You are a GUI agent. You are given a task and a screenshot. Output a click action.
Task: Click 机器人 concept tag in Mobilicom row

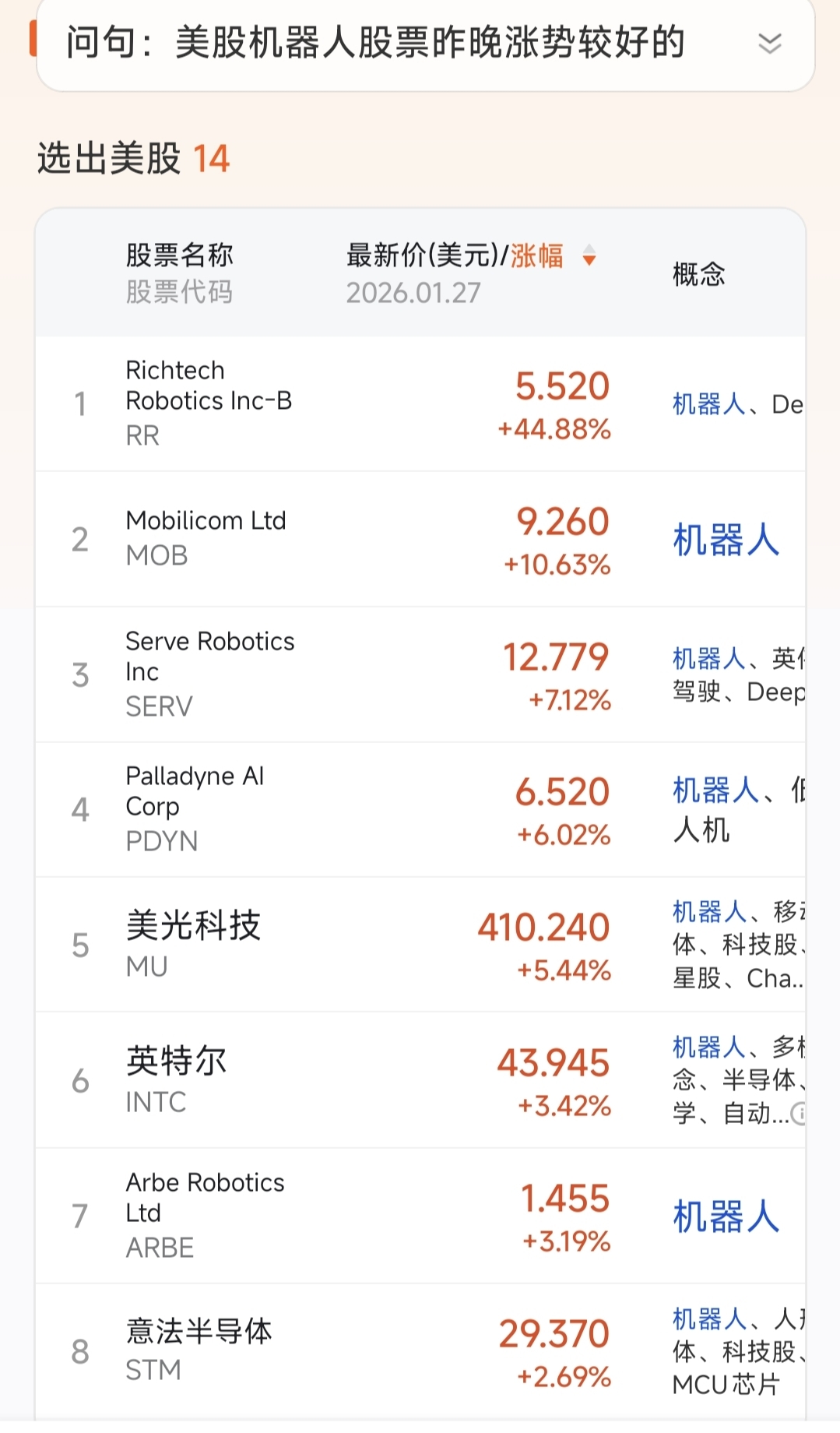tap(726, 539)
